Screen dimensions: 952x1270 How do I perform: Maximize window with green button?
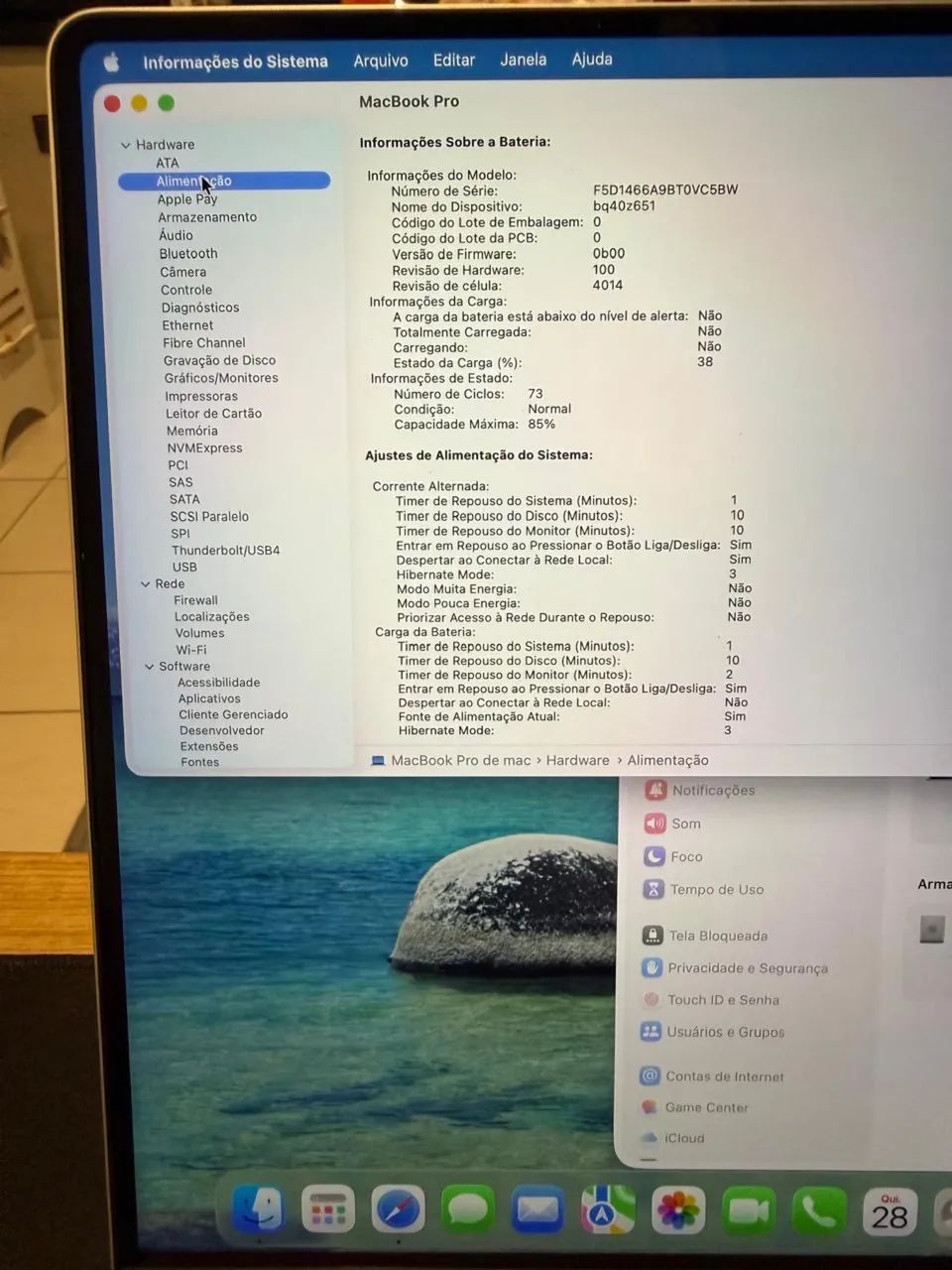tap(167, 103)
